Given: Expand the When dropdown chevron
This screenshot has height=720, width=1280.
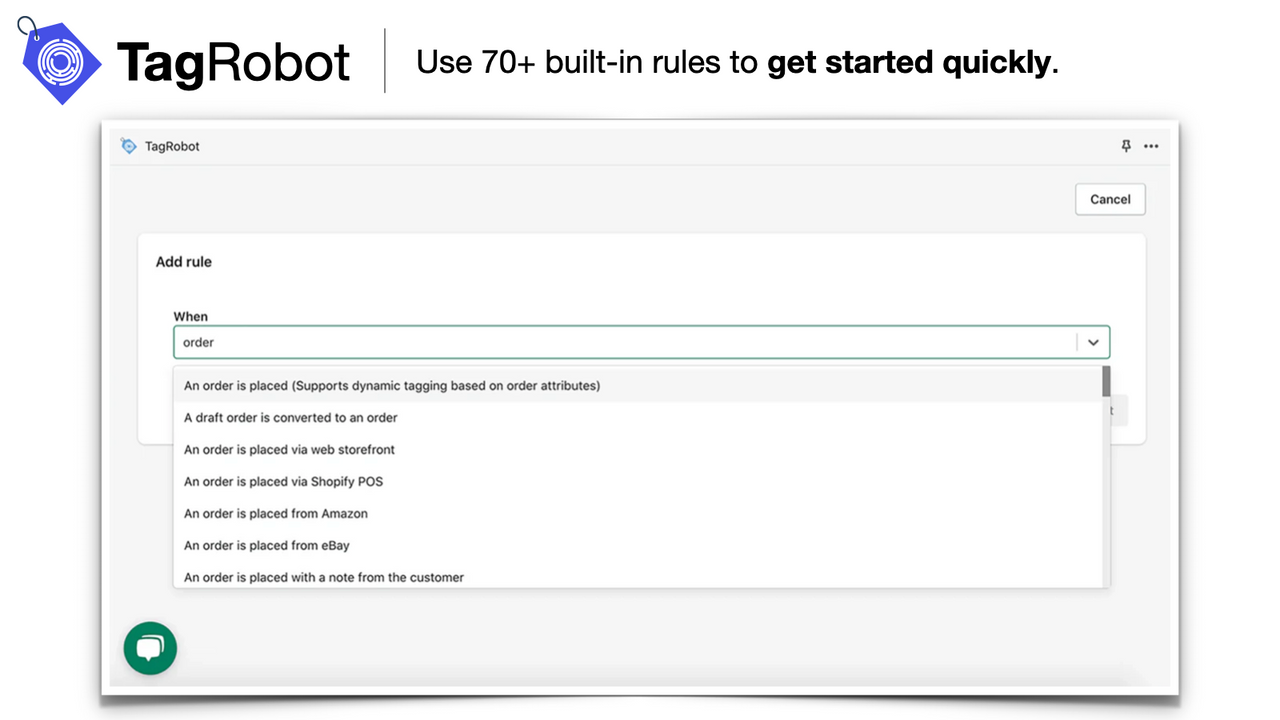Looking at the screenshot, I should 1093,342.
